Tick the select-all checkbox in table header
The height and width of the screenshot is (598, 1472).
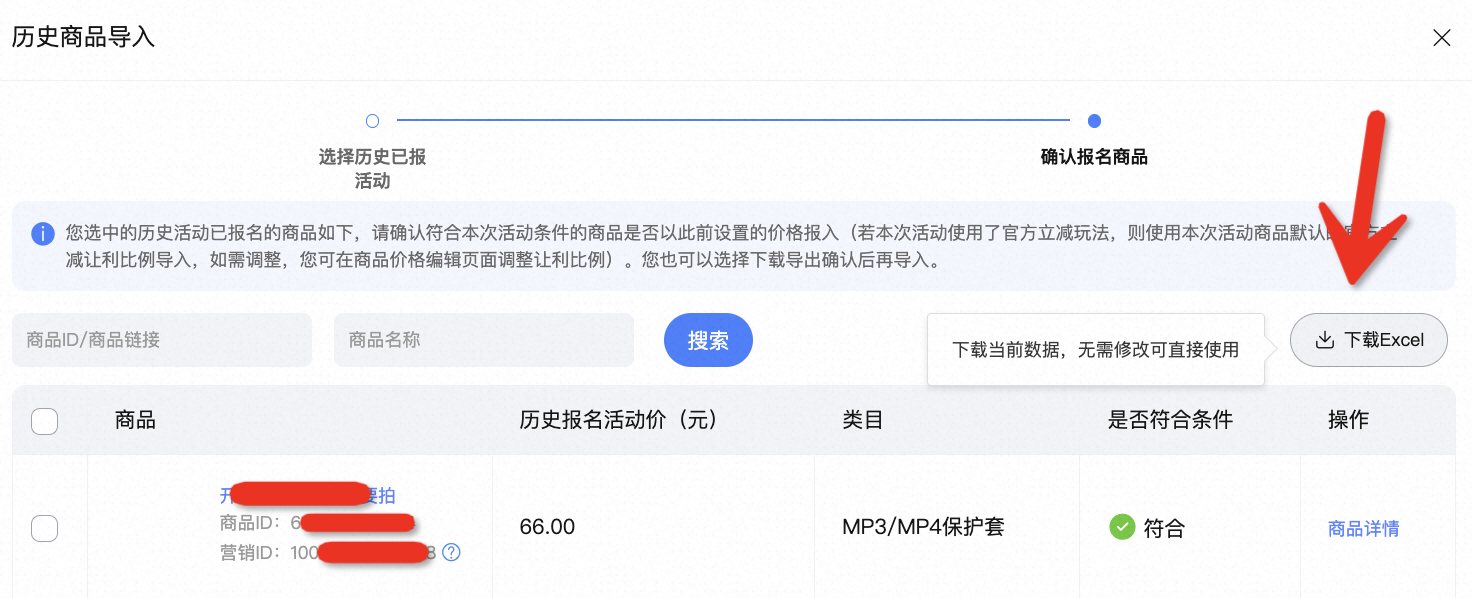[x=44, y=421]
